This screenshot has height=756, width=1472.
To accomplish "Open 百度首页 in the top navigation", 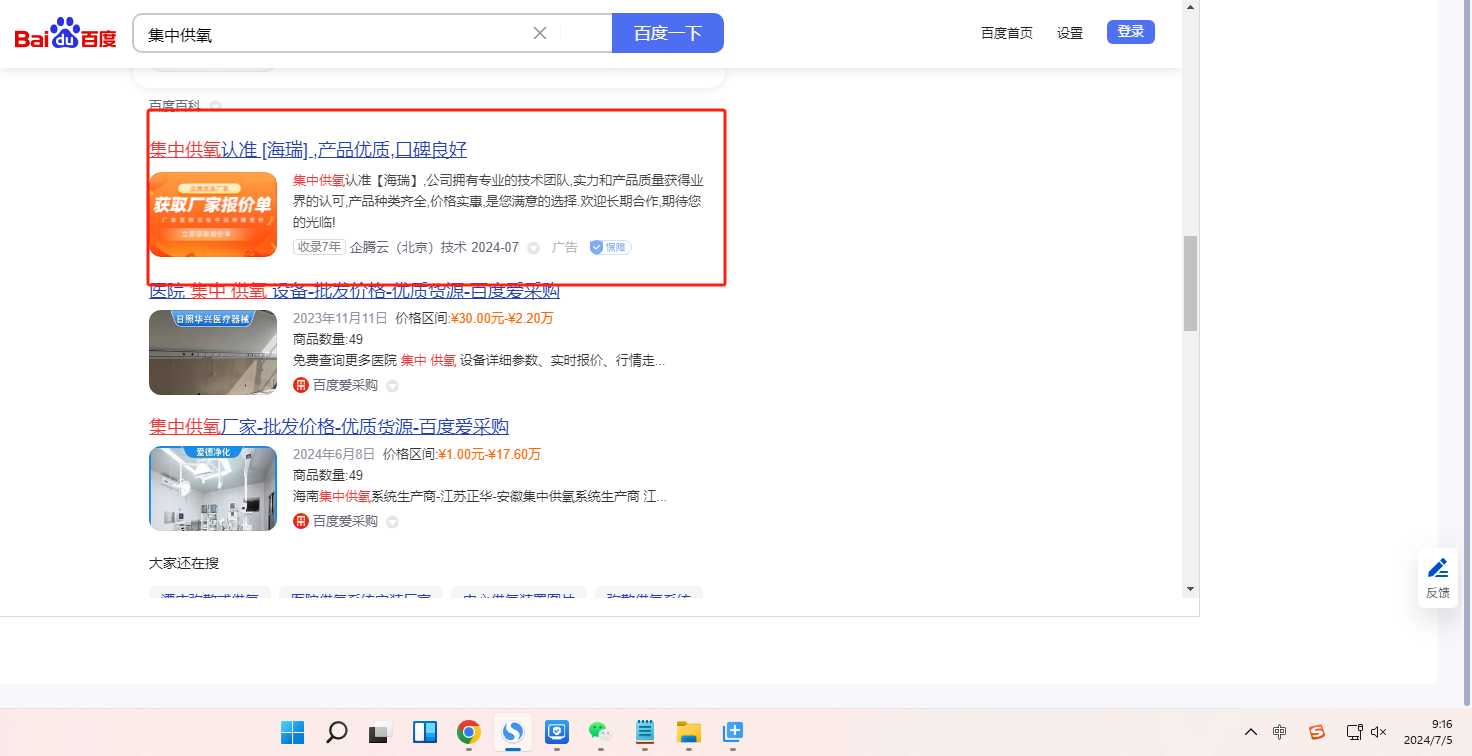I will [1006, 33].
